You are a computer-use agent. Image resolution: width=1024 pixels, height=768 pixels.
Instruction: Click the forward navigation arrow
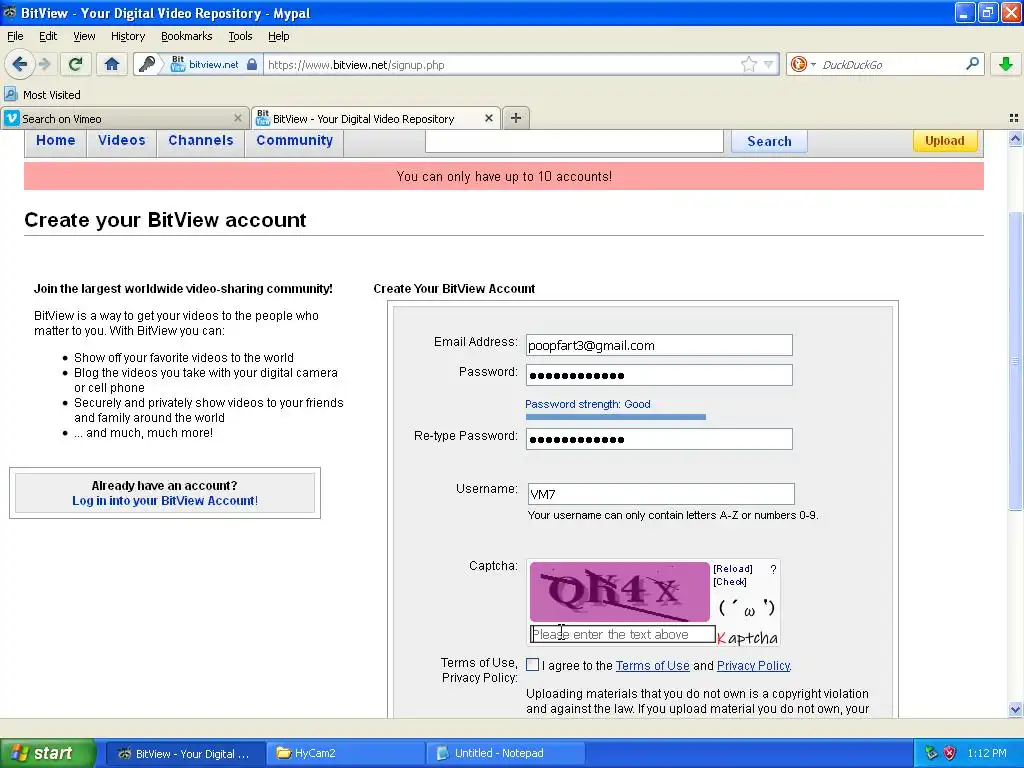tap(44, 64)
